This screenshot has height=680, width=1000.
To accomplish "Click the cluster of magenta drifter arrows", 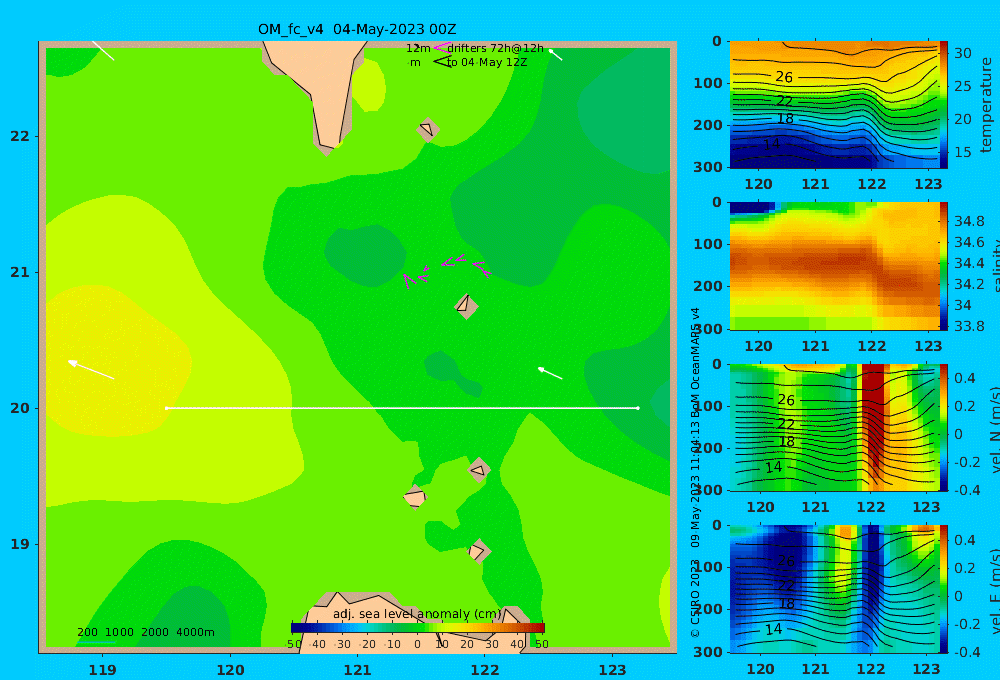I will click(446, 270).
